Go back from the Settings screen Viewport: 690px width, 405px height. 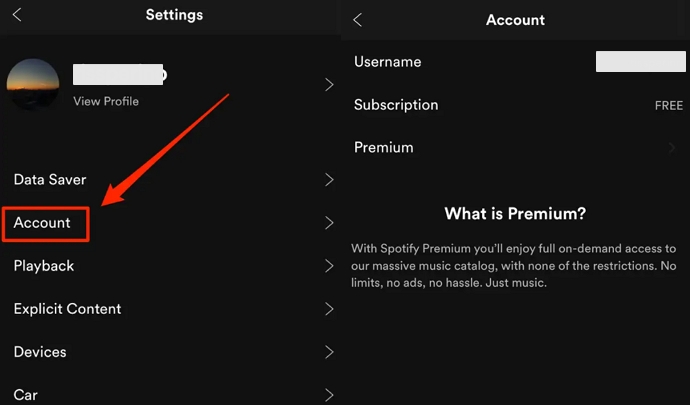[x=17, y=15]
